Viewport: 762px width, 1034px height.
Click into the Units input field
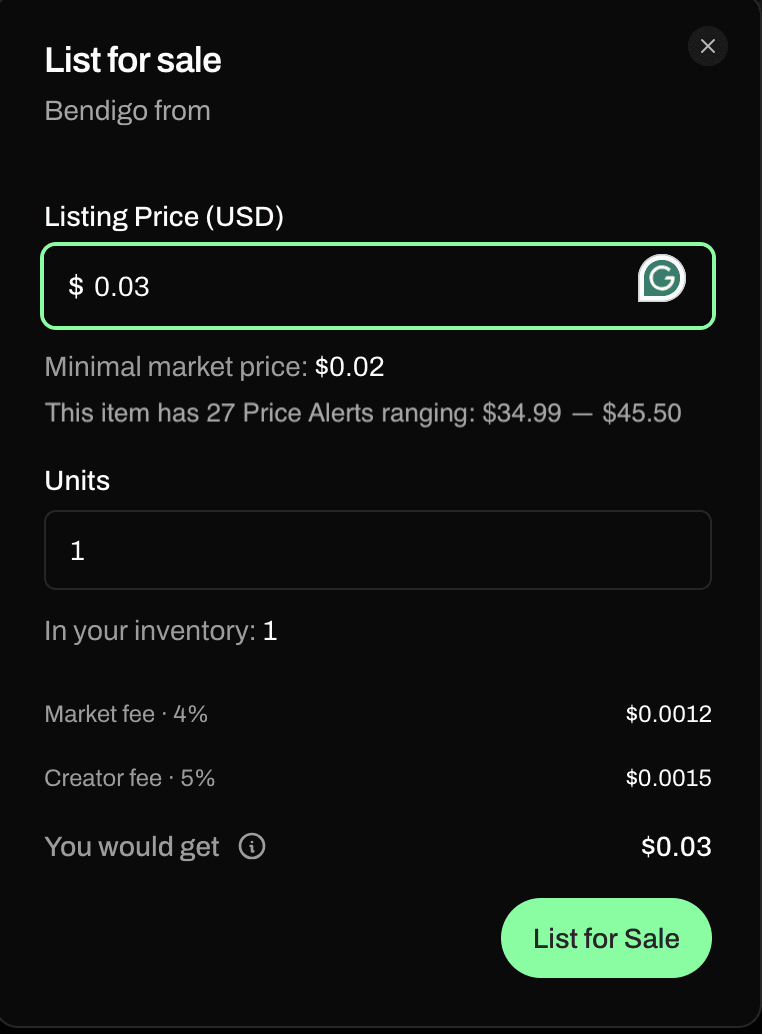click(377, 550)
